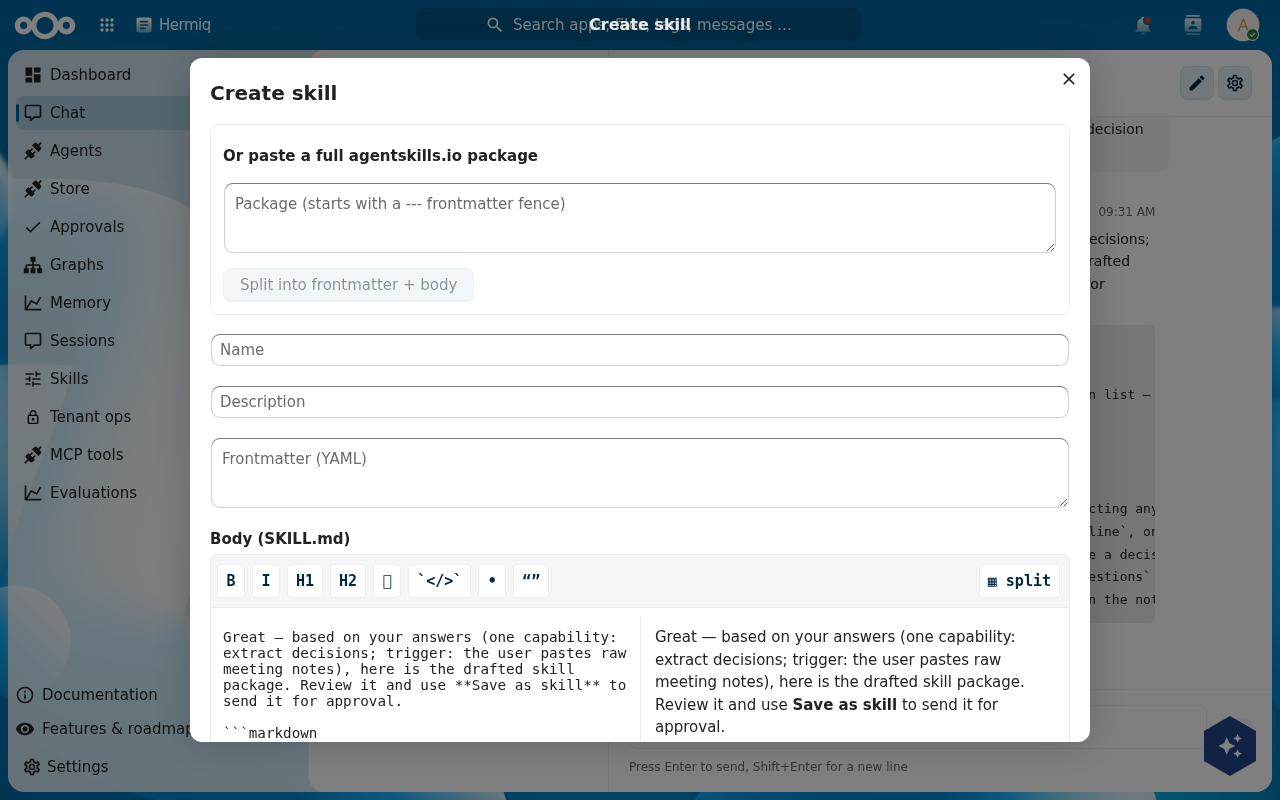The image size is (1280, 800).
Task: Open Chat in the sidebar
Action: (67, 113)
